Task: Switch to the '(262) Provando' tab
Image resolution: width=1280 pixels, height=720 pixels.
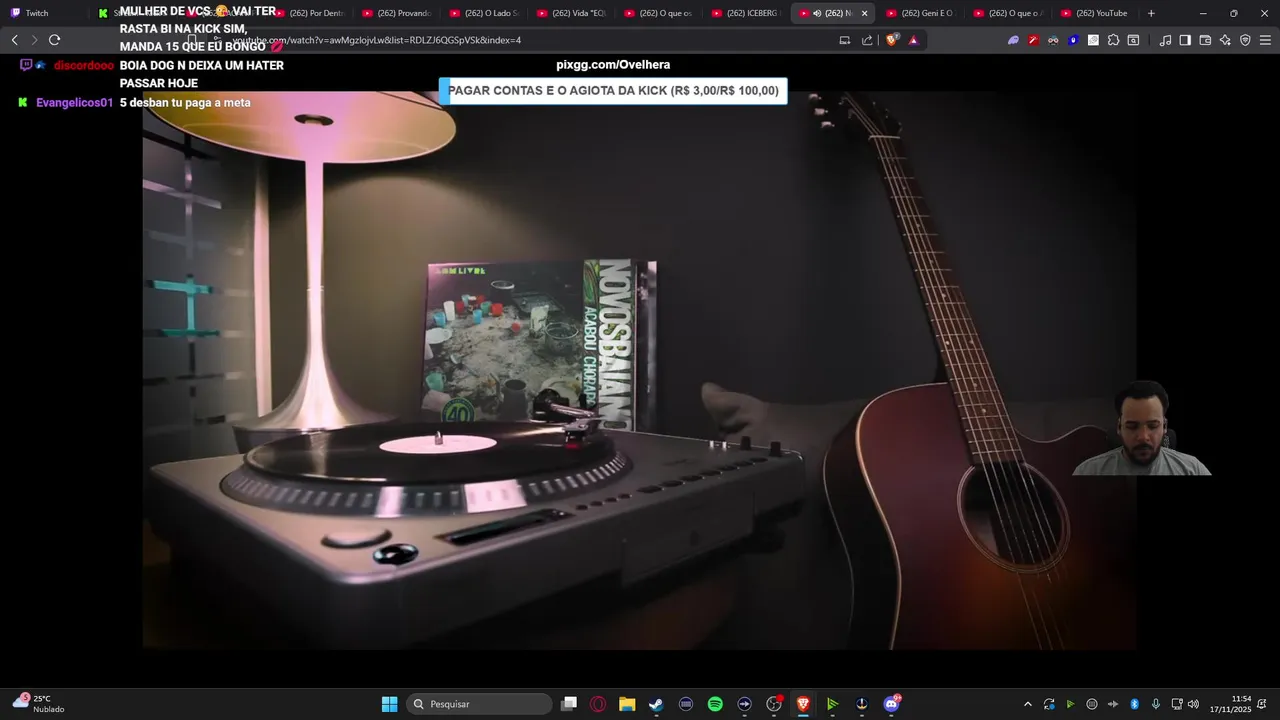Action: point(396,13)
